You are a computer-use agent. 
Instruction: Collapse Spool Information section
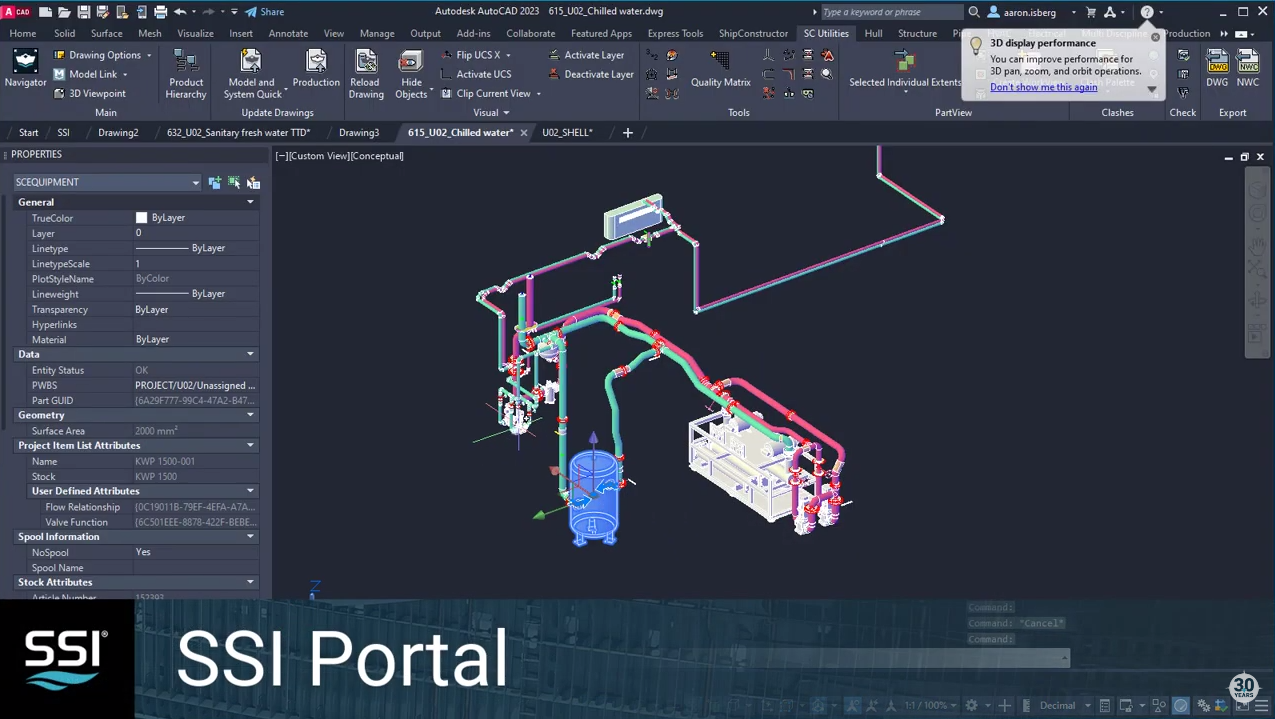(250, 537)
